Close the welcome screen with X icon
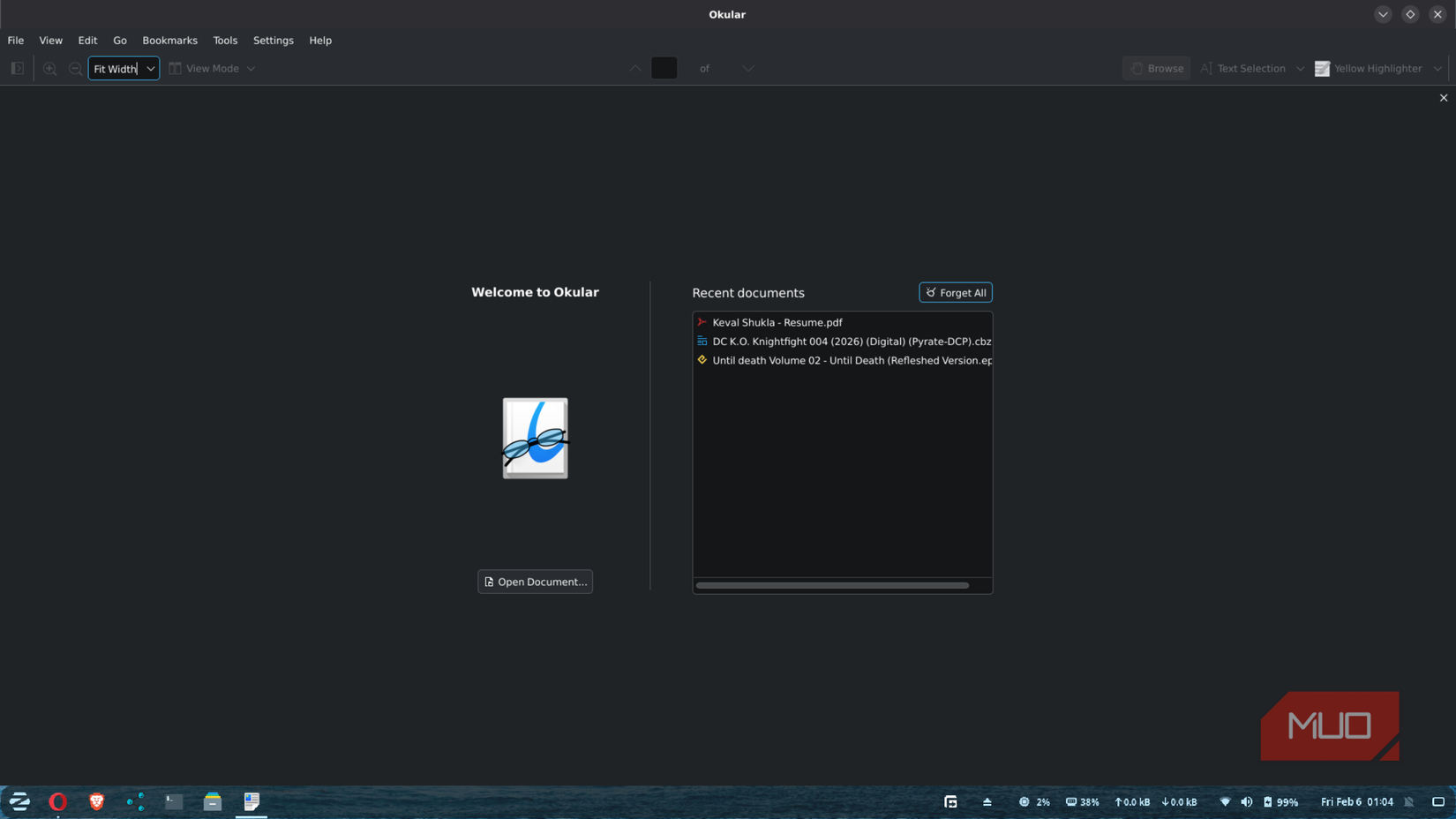Image resolution: width=1456 pixels, height=819 pixels. pos(1443,98)
